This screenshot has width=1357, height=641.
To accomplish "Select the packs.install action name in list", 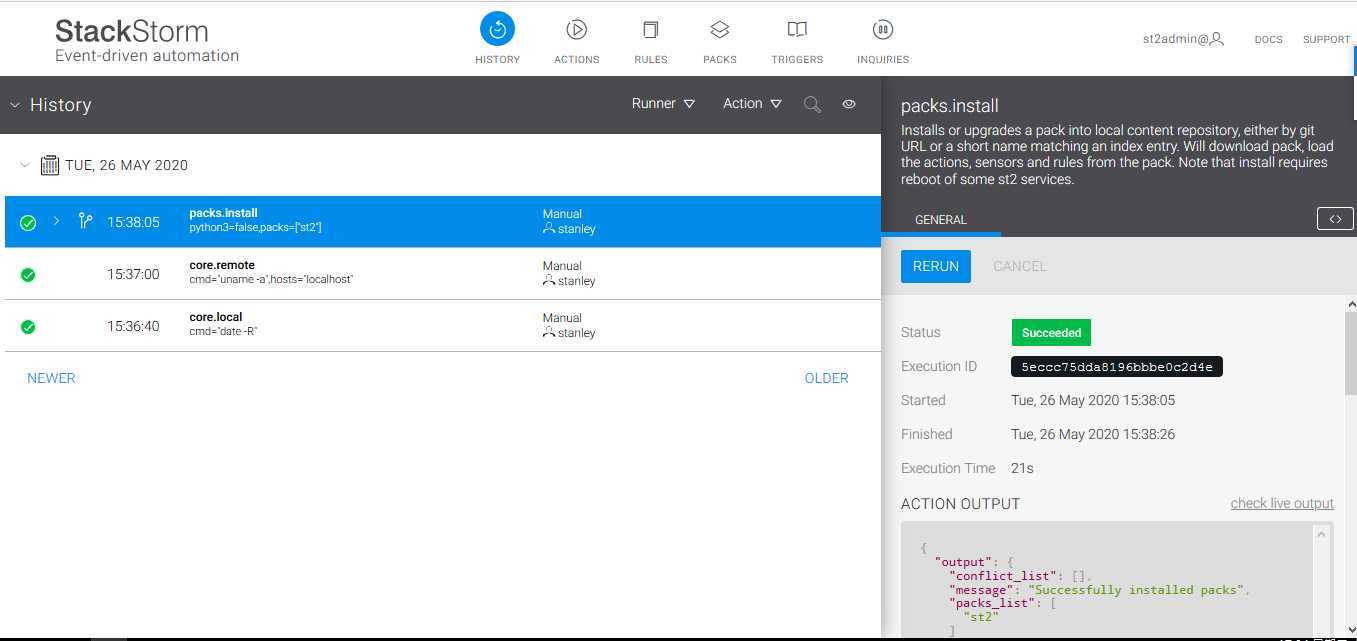I will [223, 213].
